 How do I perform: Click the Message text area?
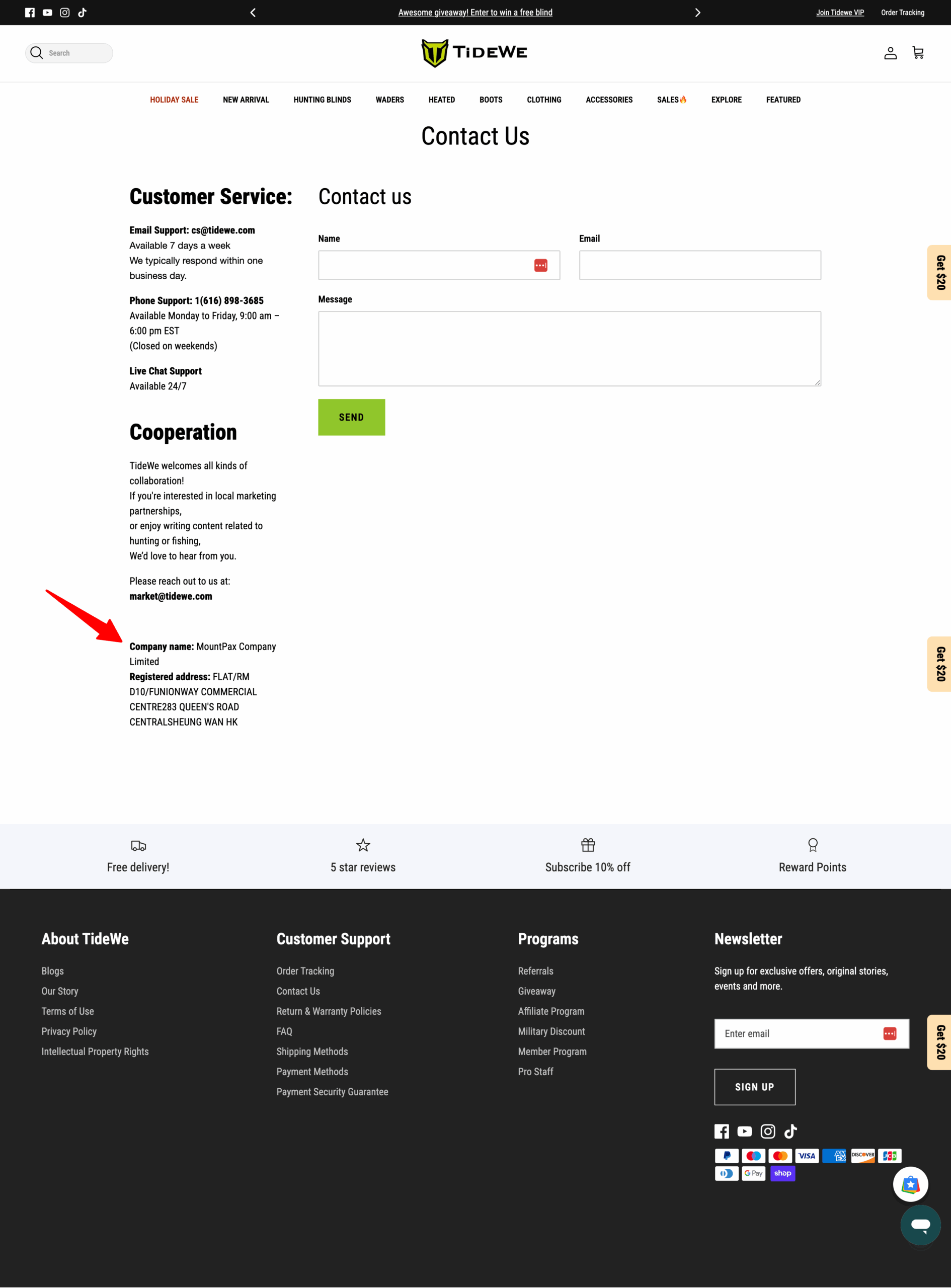coord(569,348)
